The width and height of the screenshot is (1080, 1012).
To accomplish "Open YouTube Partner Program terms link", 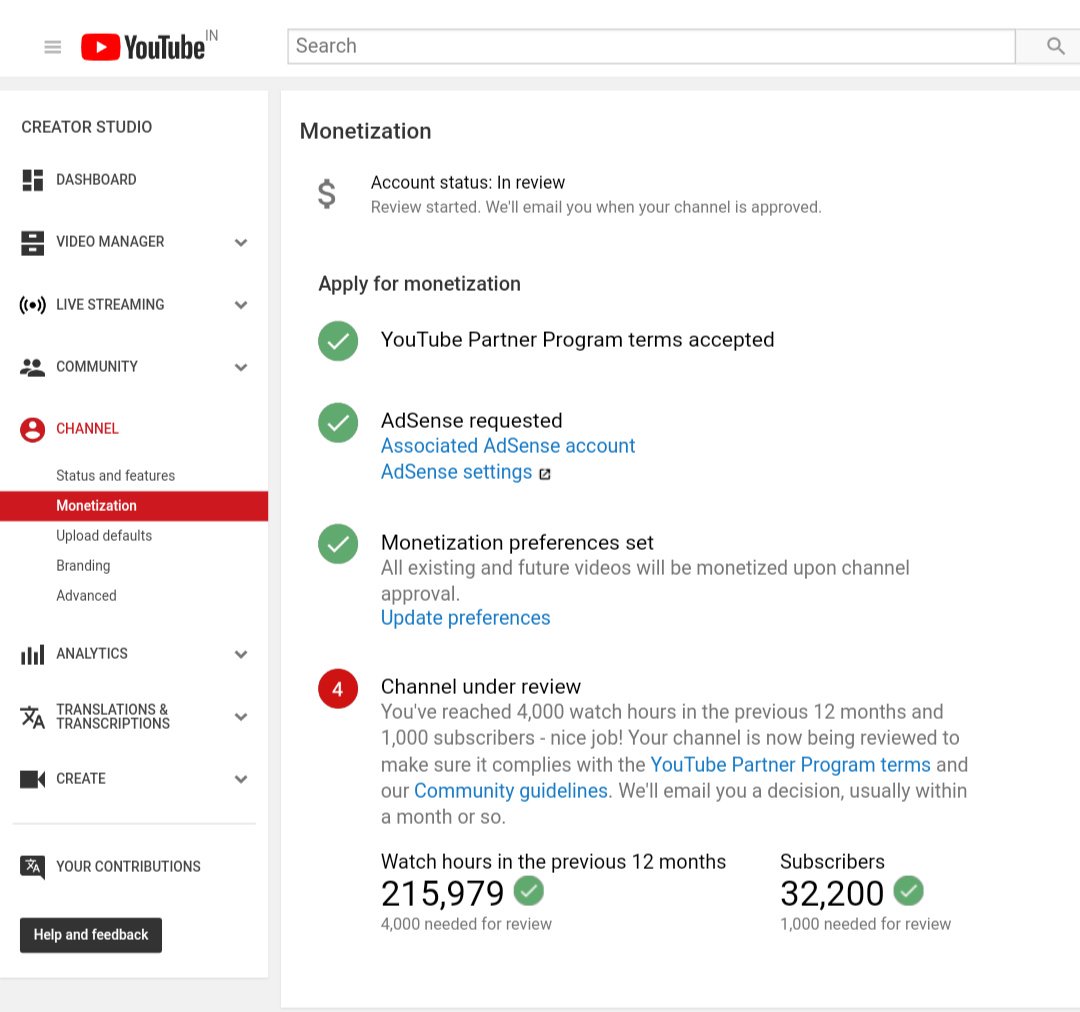I will [790, 765].
